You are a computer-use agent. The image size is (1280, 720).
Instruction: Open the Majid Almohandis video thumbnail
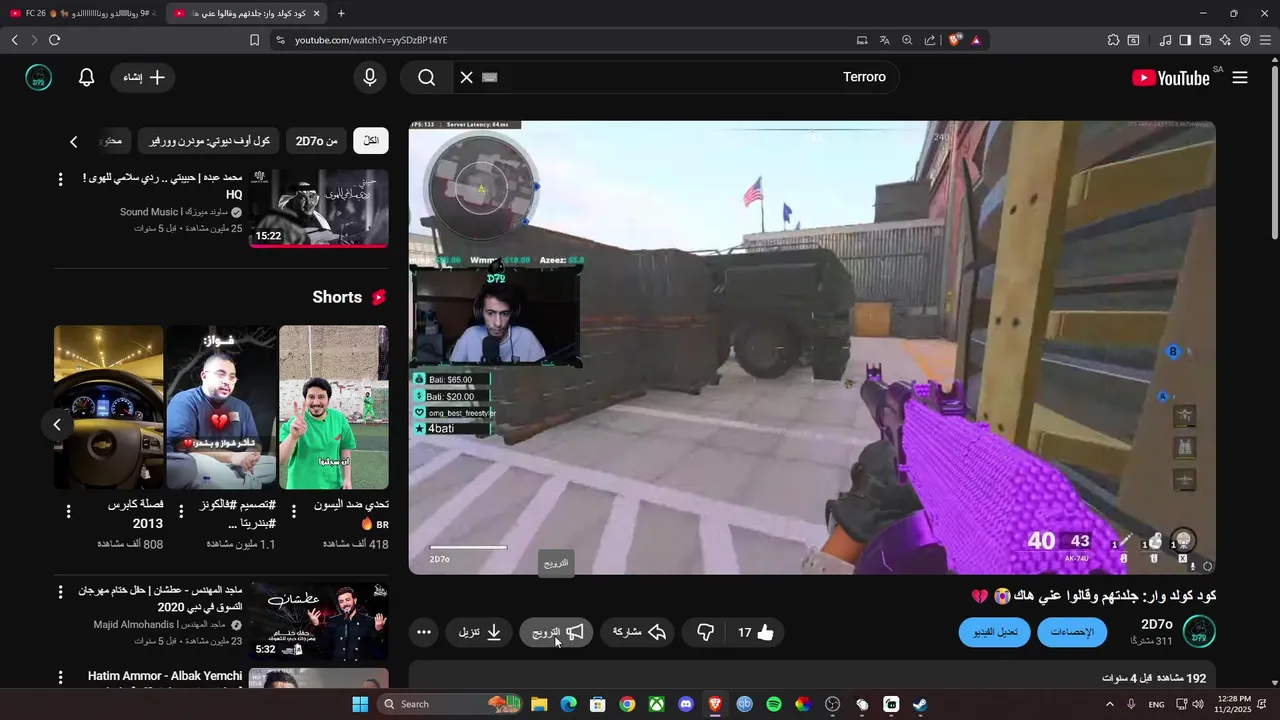(x=319, y=621)
